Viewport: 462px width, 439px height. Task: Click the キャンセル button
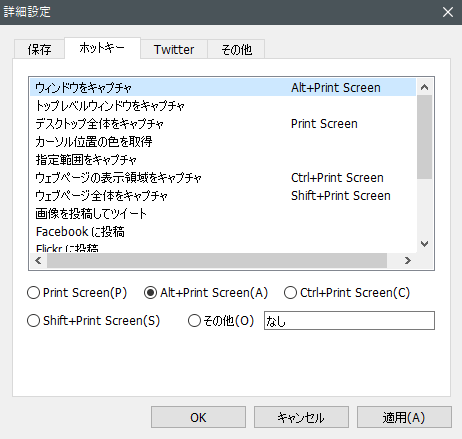pos(301,417)
